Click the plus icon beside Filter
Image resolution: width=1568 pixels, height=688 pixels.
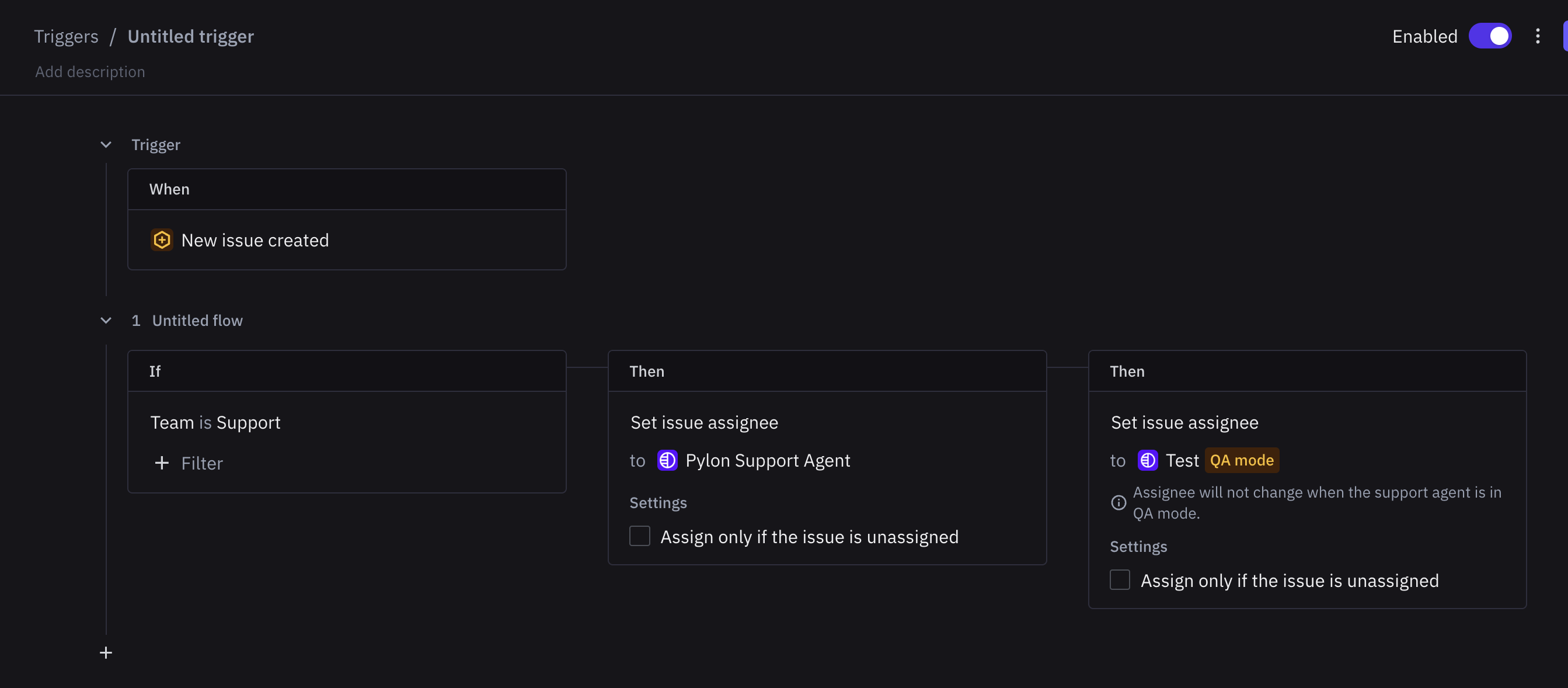pyautogui.click(x=161, y=463)
